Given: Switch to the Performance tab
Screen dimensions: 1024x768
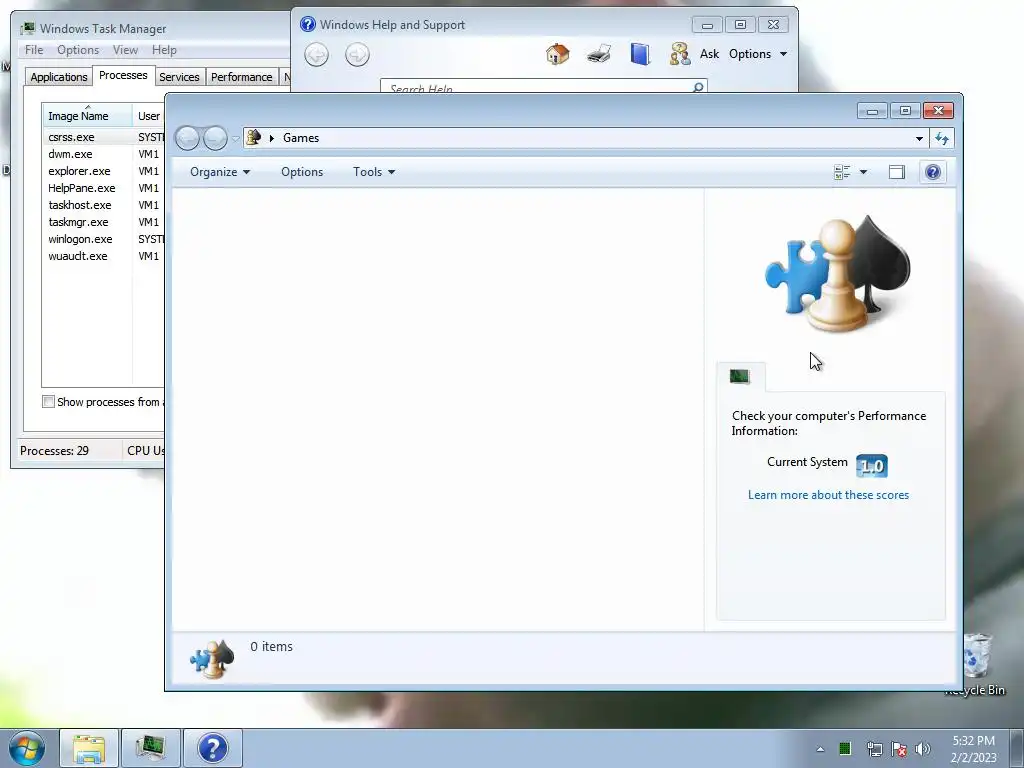Looking at the screenshot, I should coord(241,77).
